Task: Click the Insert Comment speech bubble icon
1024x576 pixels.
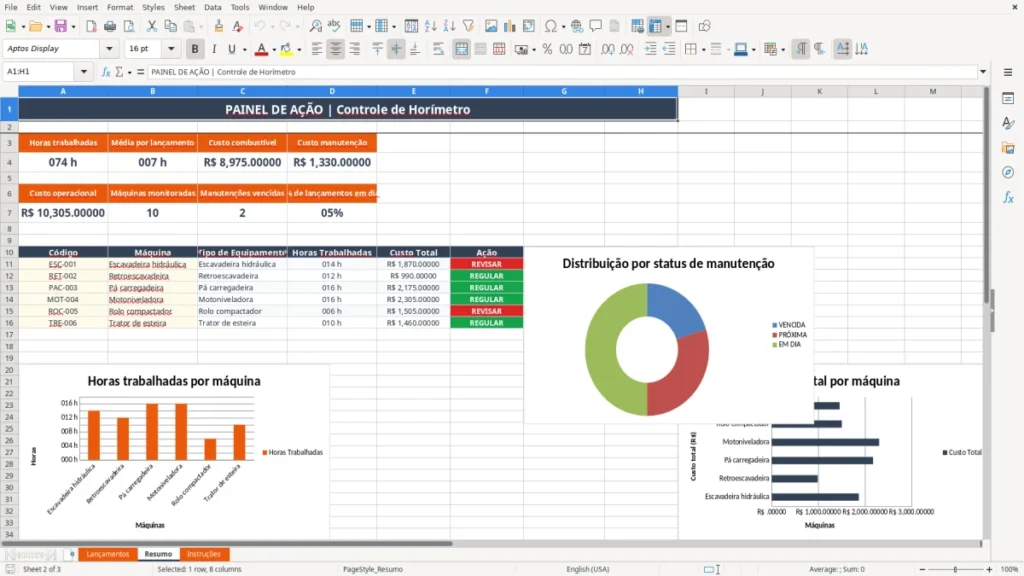Action: 596,26
